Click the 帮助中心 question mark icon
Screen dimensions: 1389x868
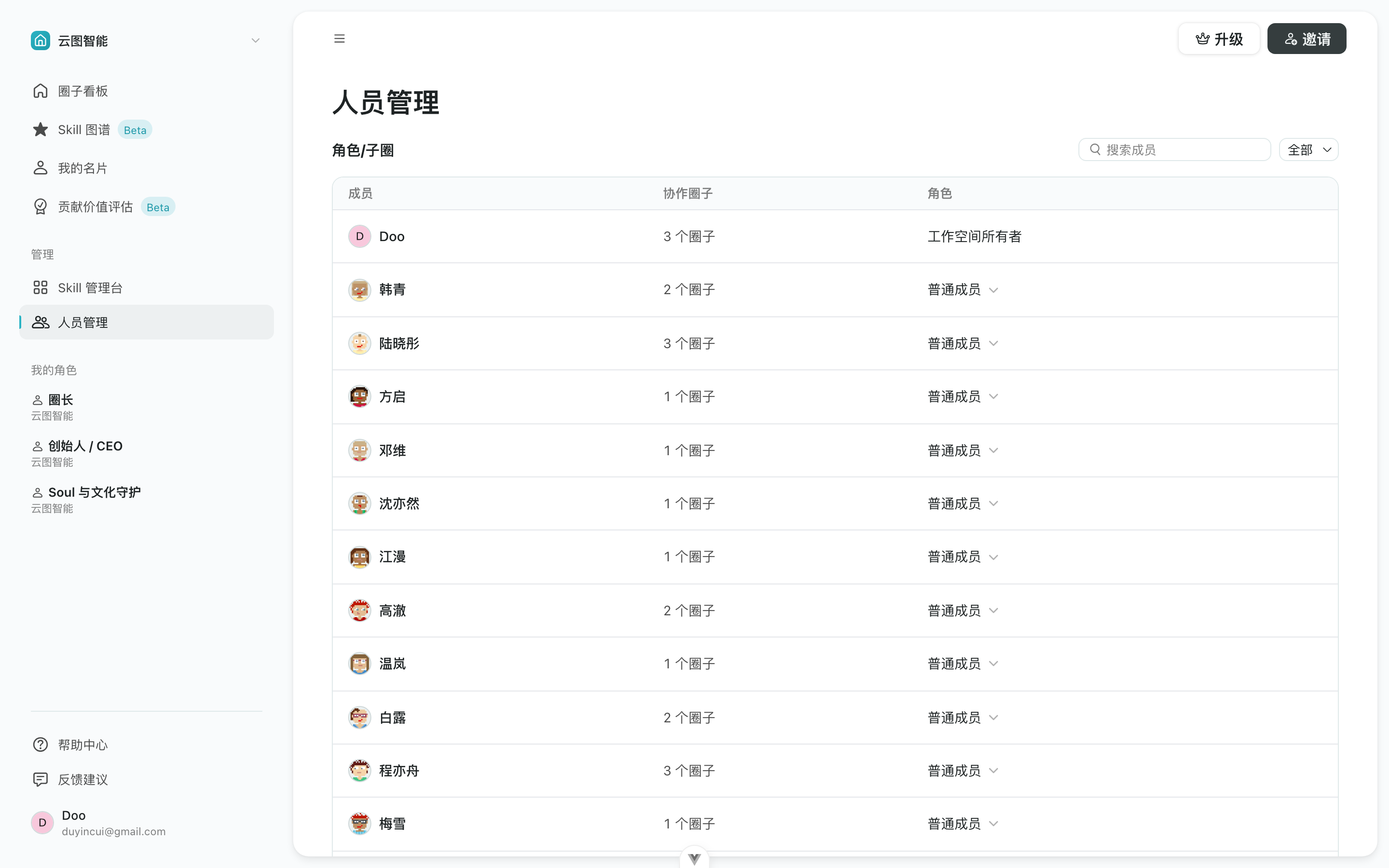pos(40,745)
